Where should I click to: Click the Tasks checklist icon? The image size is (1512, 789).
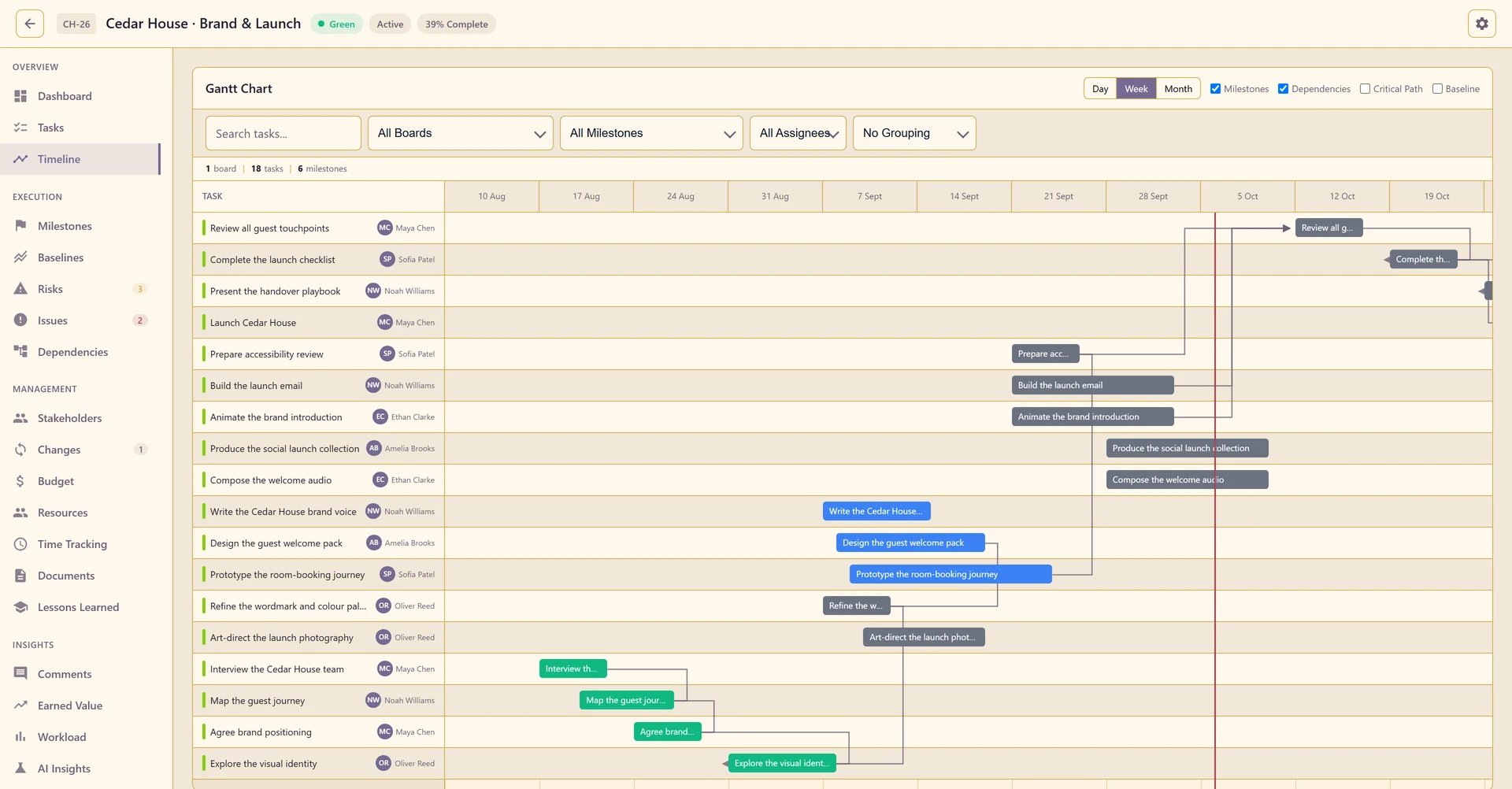(x=20, y=128)
